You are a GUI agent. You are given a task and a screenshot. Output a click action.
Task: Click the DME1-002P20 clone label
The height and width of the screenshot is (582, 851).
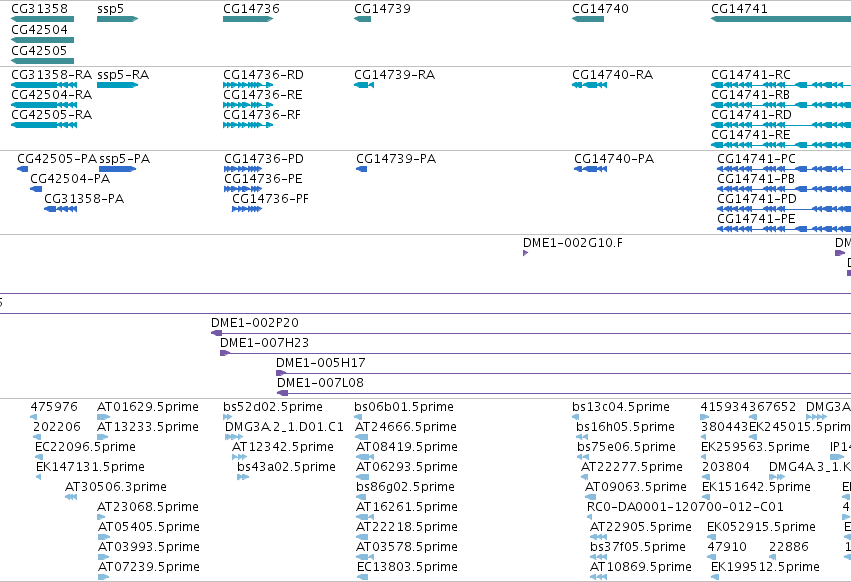(255, 323)
